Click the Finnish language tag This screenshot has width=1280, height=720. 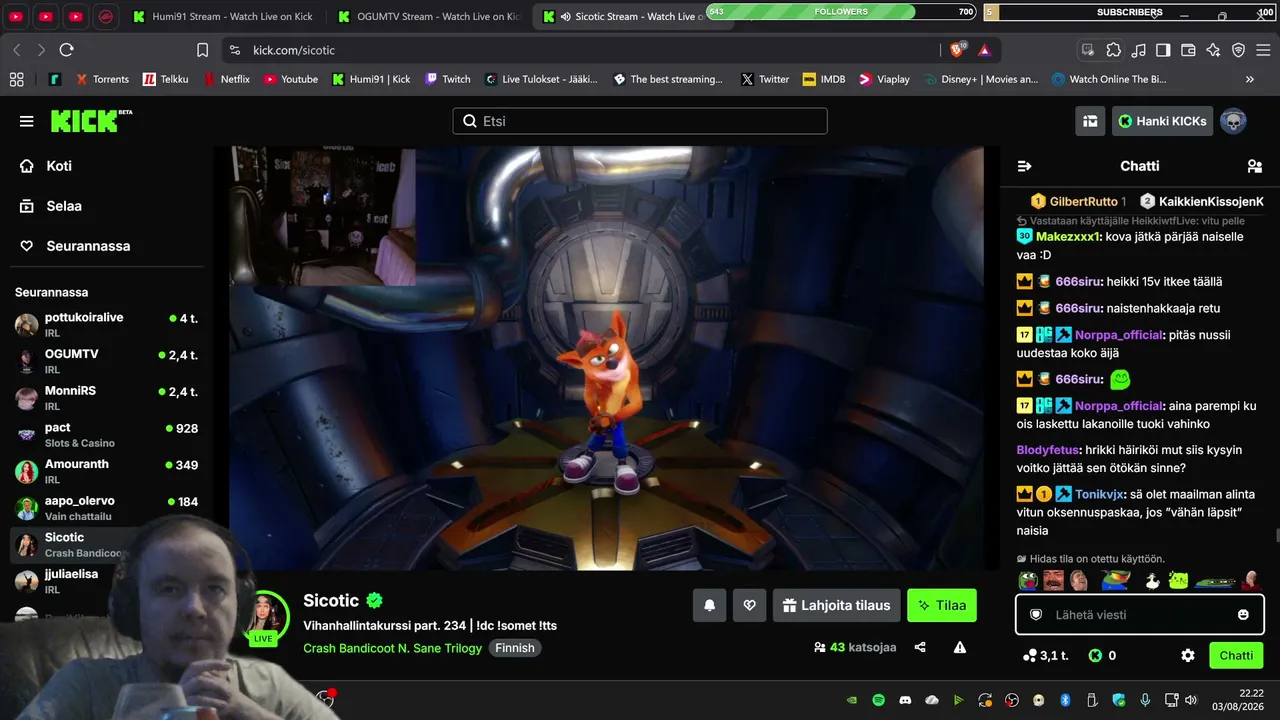[515, 648]
